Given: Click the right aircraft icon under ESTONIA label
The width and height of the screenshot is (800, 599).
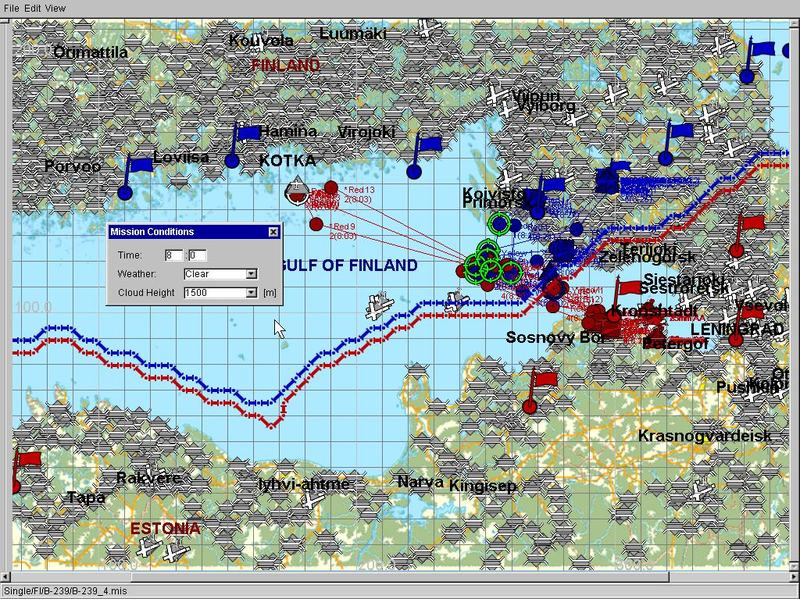Looking at the screenshot, I should (x=176, y=551).
